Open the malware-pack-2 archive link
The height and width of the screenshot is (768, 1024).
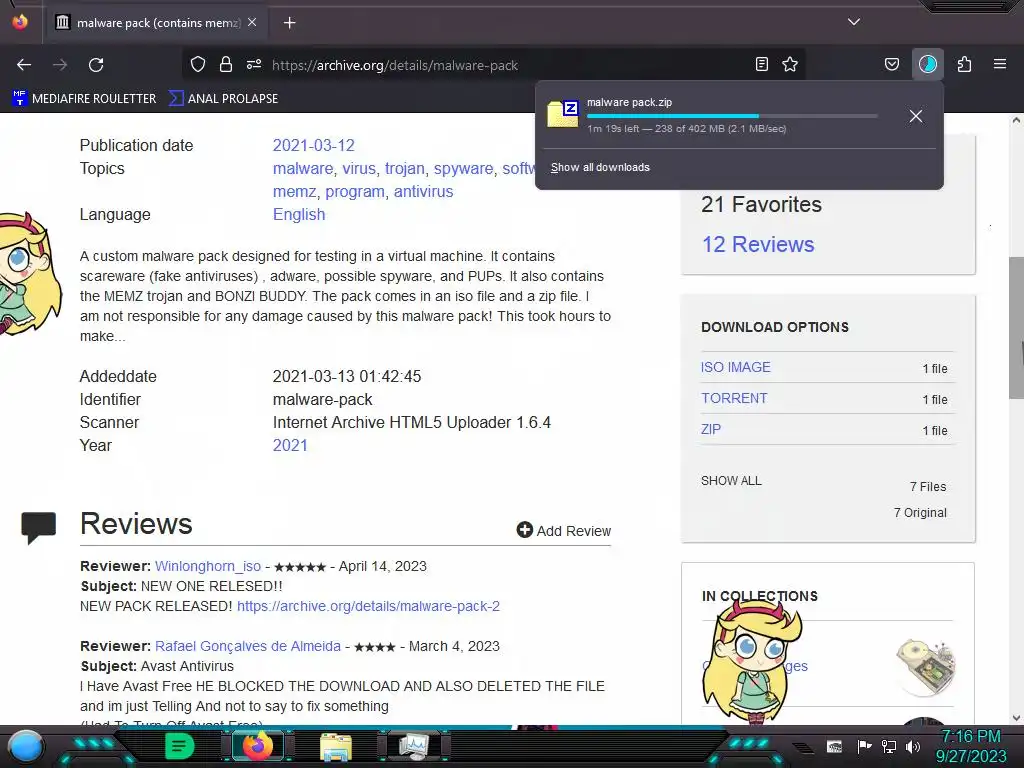tap(368, 606)
